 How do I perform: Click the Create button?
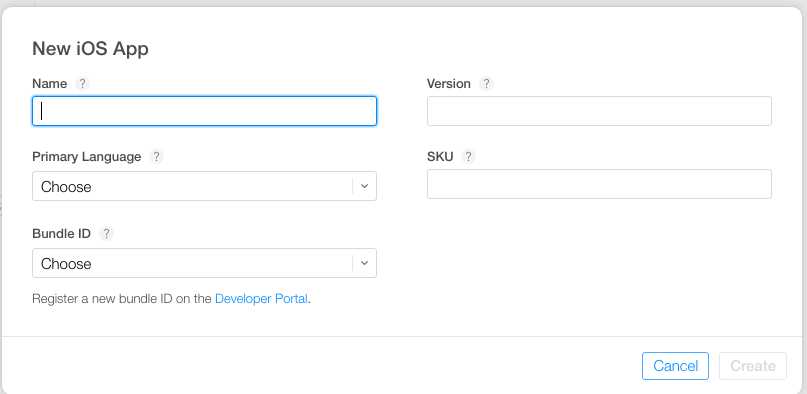(753, 366)
